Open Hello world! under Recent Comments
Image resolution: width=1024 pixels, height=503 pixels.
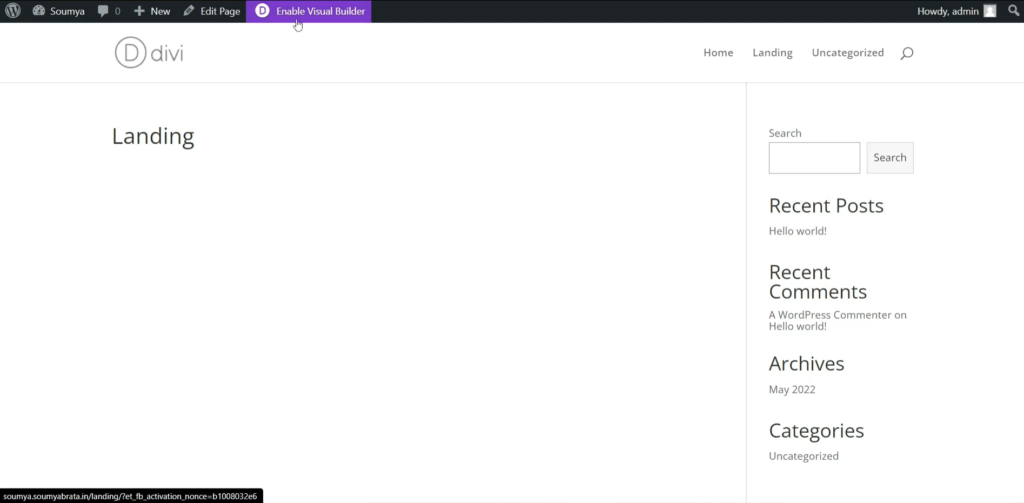(x=797, y=327)
